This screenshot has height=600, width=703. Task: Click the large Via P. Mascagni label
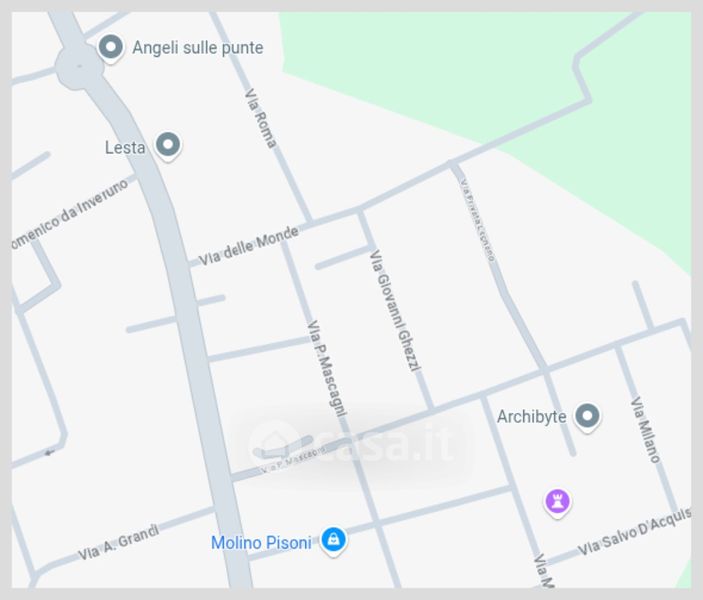click(327, 369)
